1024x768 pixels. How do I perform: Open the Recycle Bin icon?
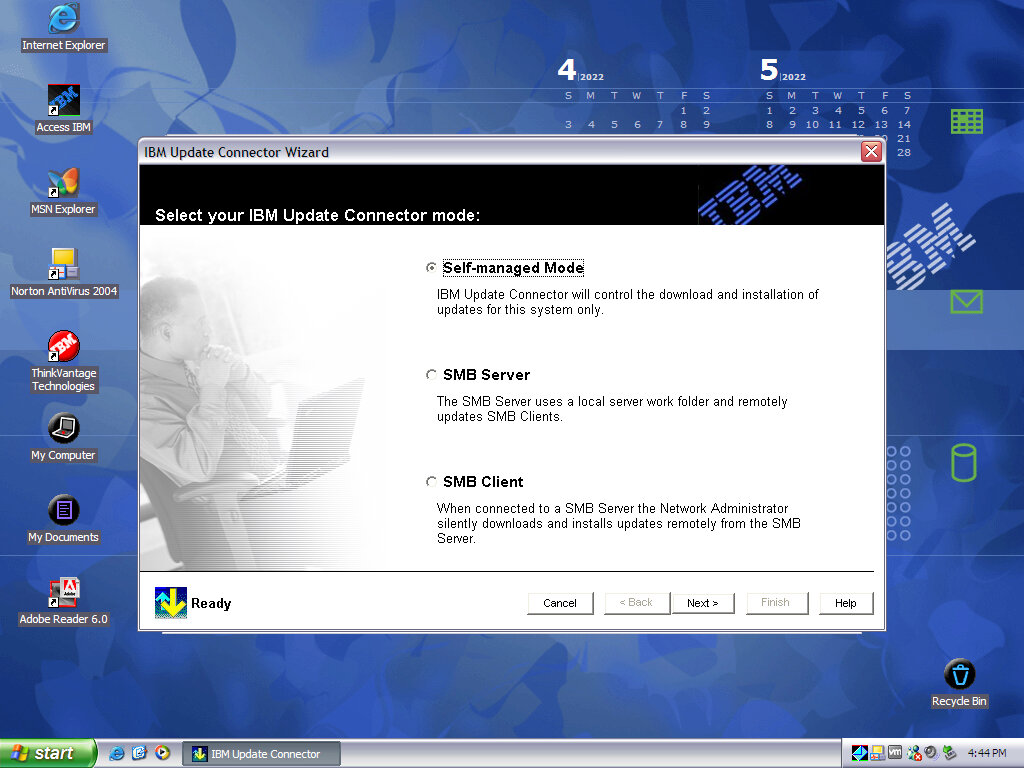[x=959, y=675]
